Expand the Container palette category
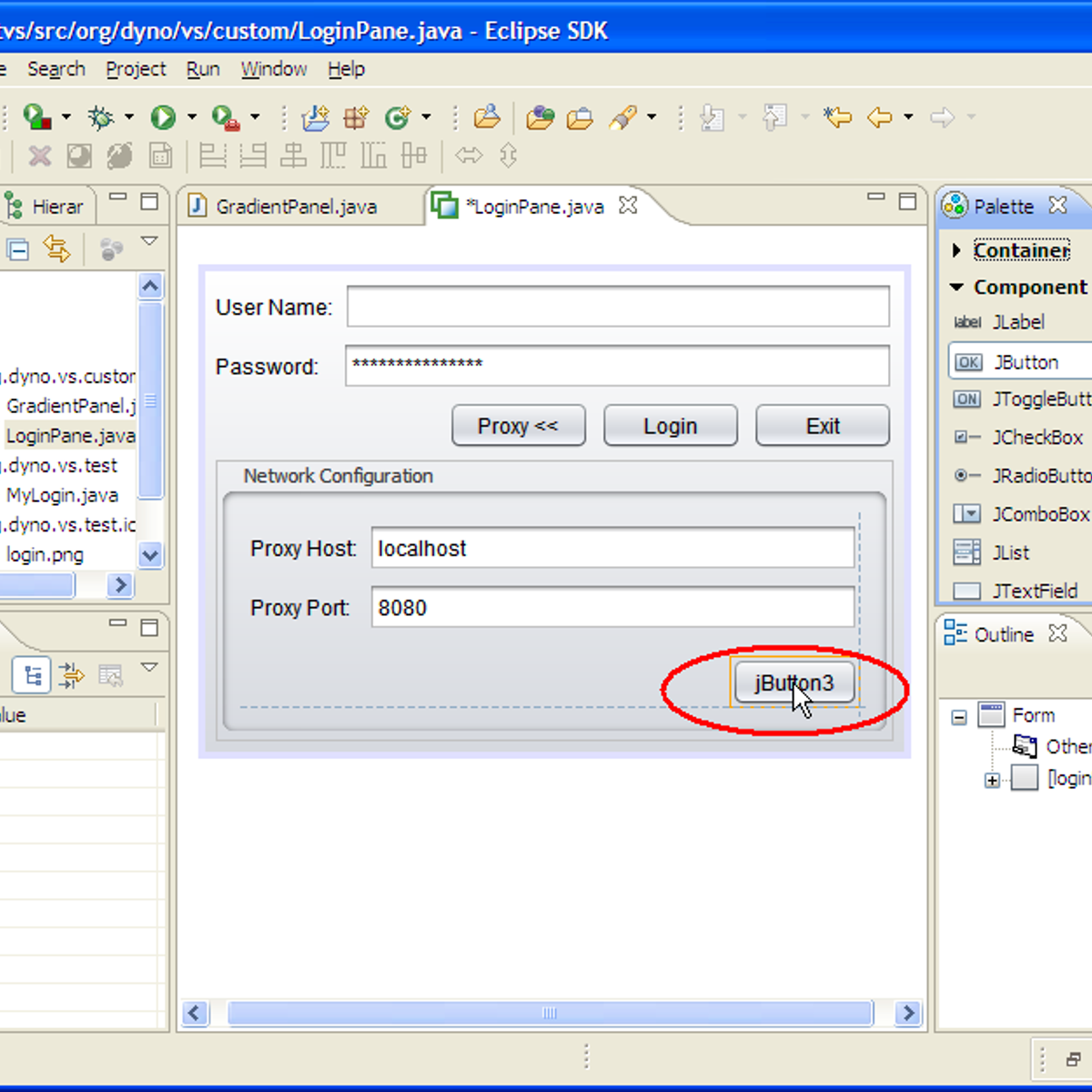 [x=956, y=250]
